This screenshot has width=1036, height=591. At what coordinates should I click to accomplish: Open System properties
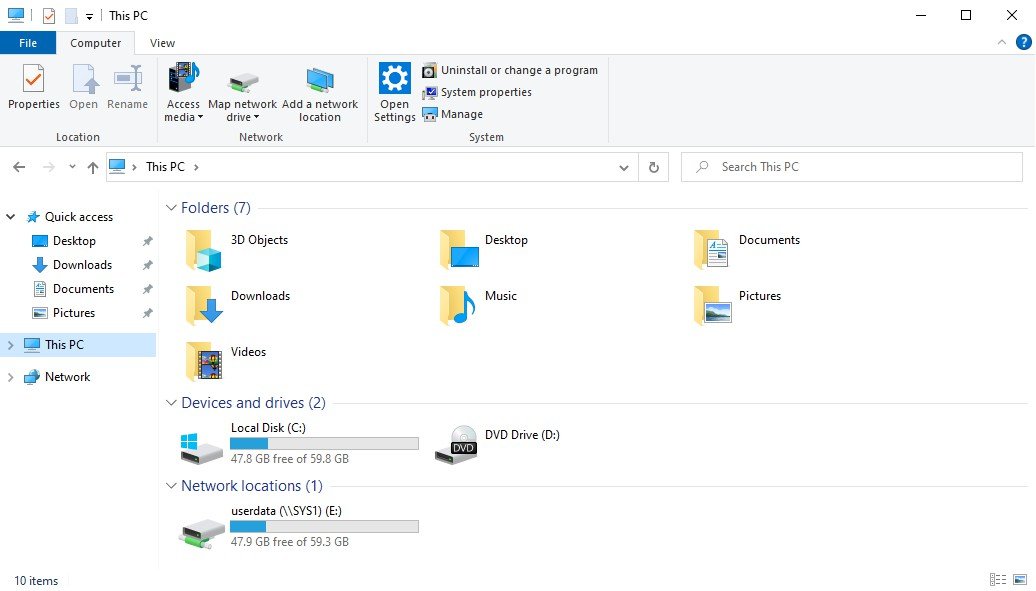(477, 92)
